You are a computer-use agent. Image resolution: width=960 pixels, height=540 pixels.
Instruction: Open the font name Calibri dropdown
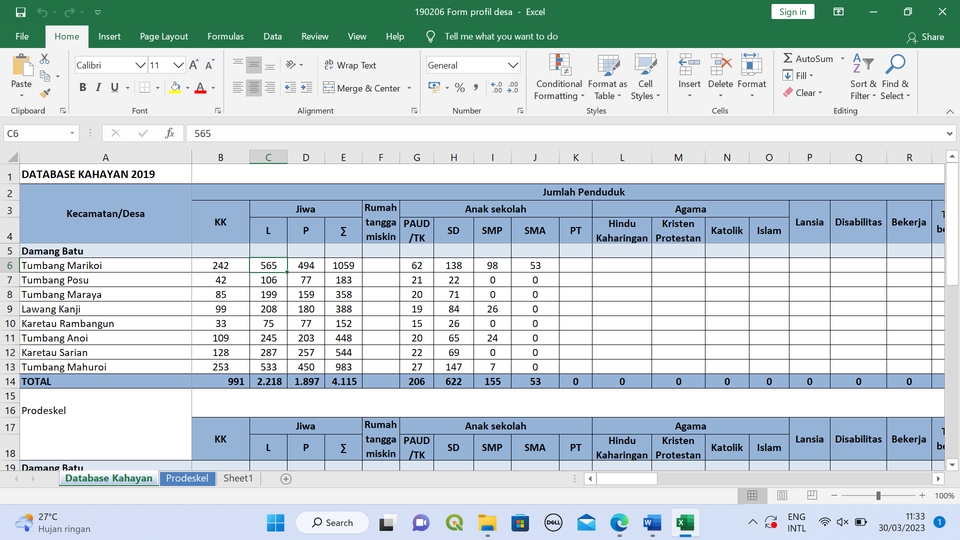[140, 65]
